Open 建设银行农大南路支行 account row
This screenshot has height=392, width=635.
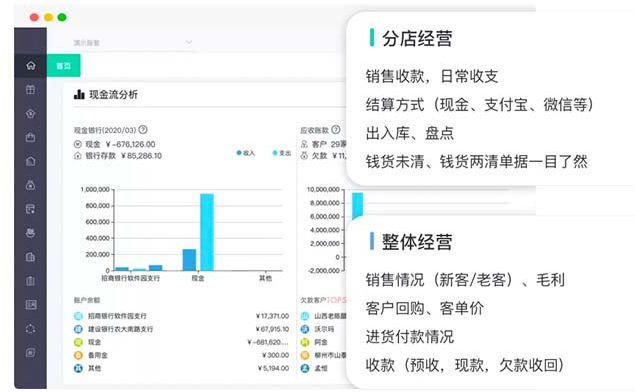tap(181, 329)
